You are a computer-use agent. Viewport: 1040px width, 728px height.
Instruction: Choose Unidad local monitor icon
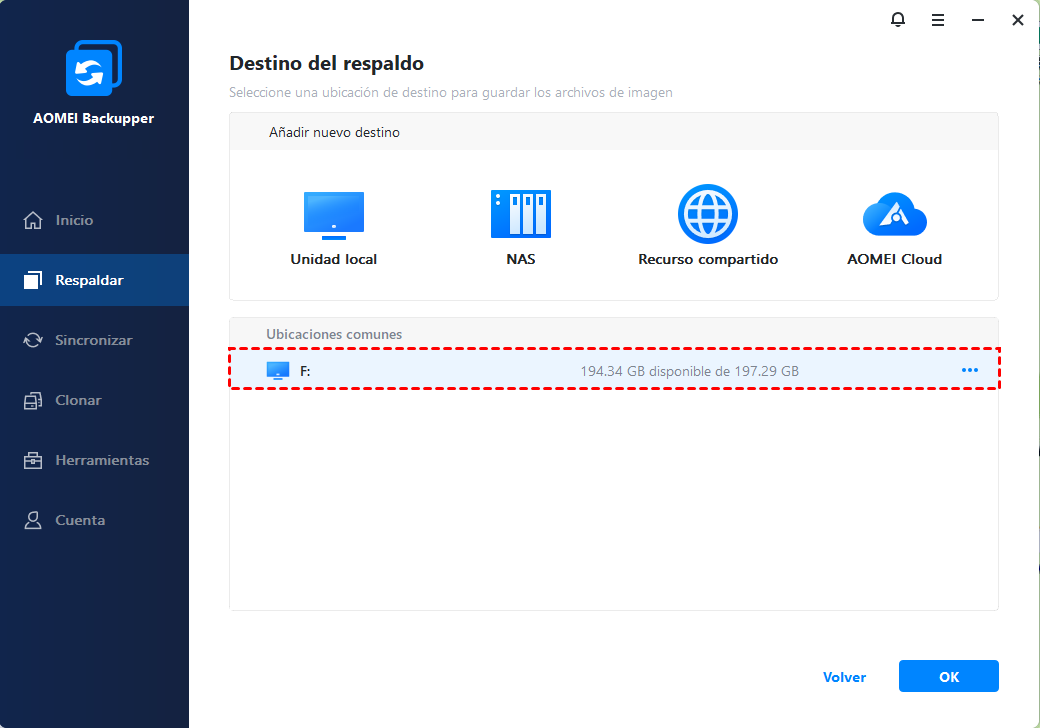pos(334,215)
